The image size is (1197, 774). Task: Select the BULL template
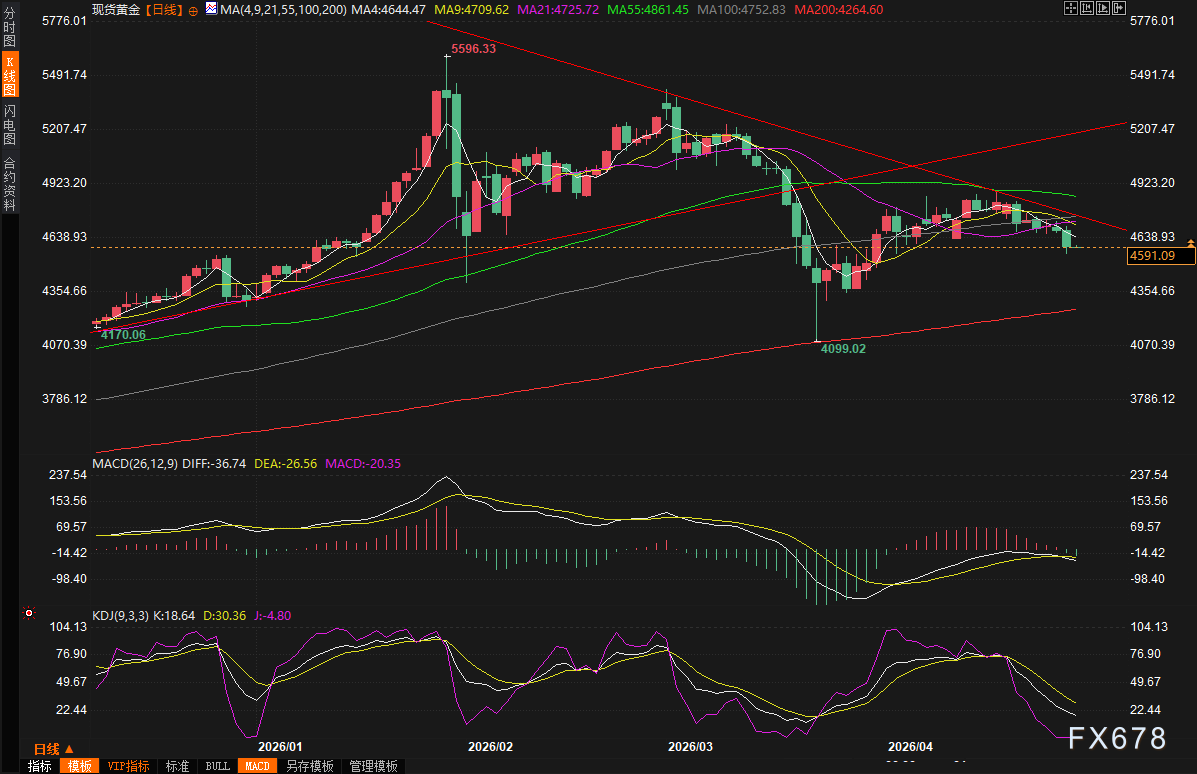(217, 766)
